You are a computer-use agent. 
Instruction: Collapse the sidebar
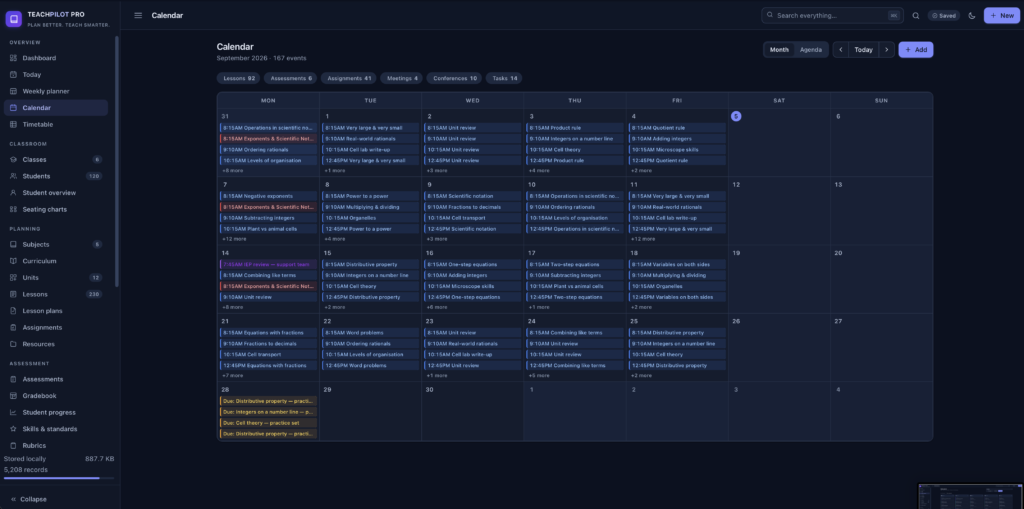(29, 499)
